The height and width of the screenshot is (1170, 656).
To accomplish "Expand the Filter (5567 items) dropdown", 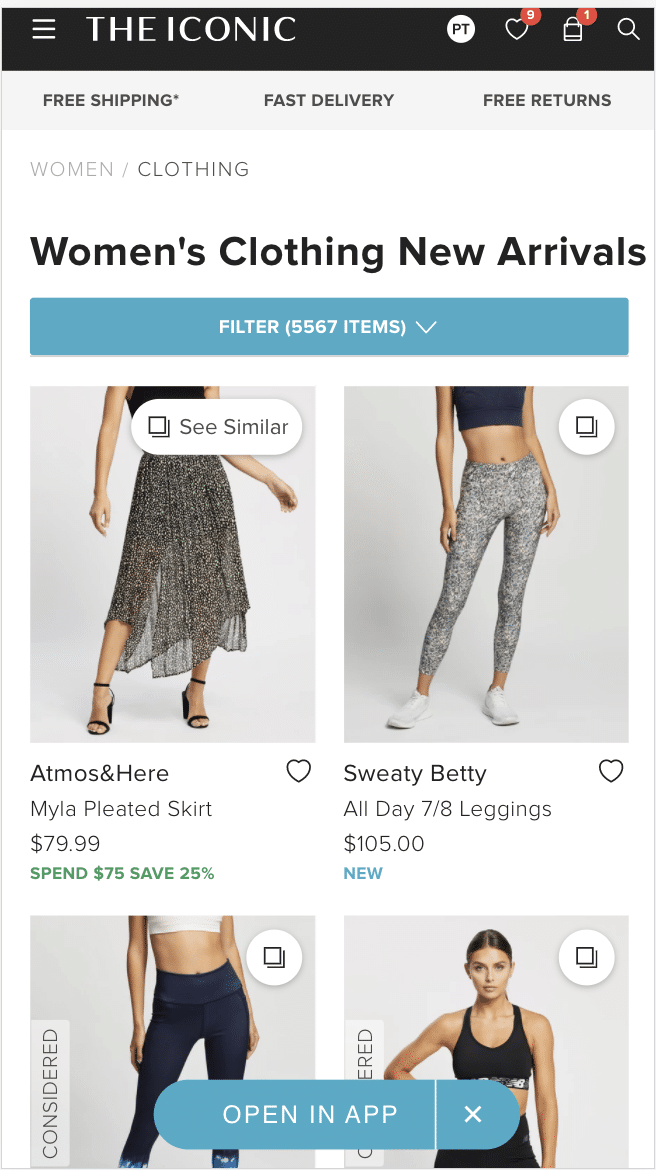I will tap(329, 327).
